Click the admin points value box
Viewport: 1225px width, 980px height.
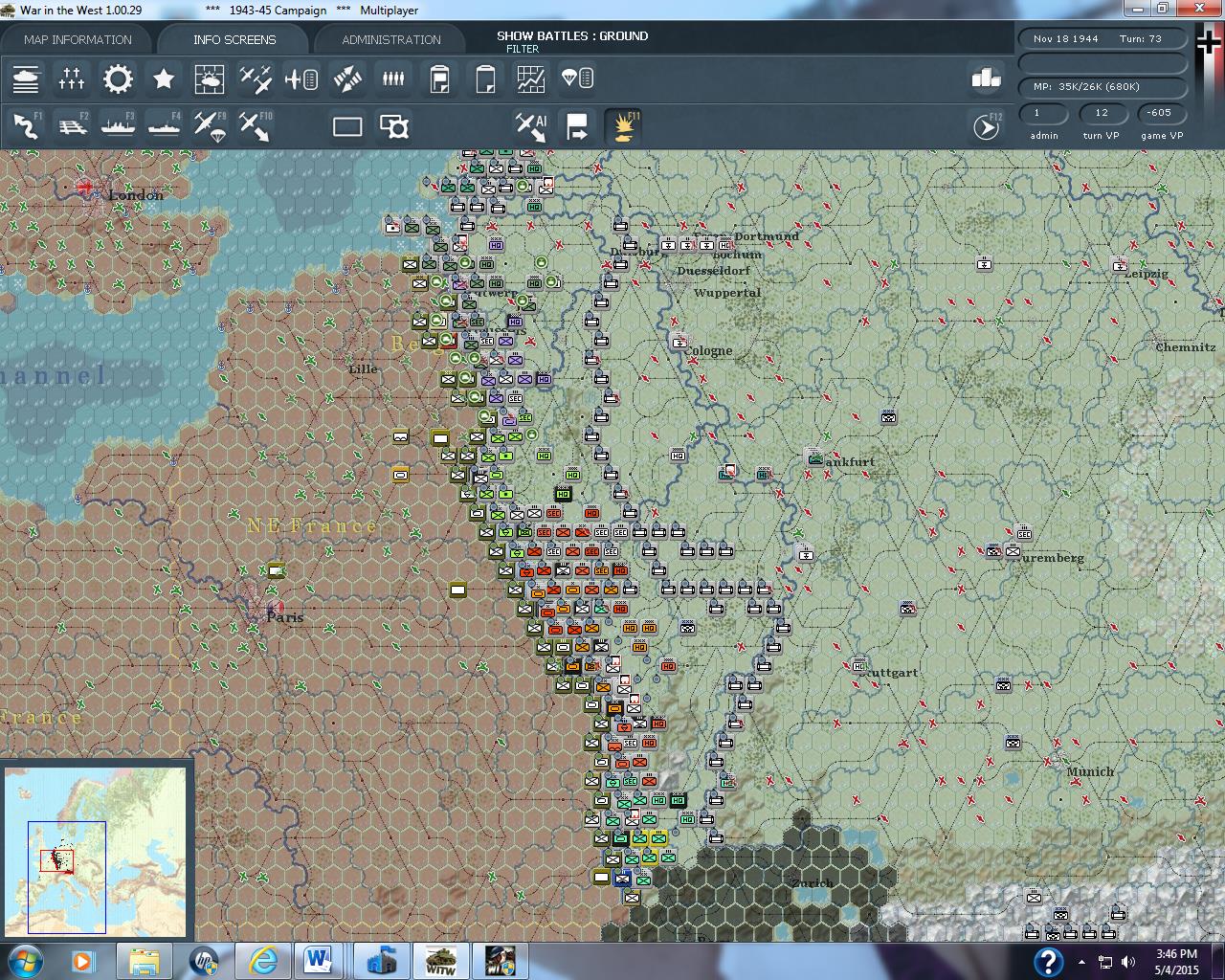click(1044, 113)
